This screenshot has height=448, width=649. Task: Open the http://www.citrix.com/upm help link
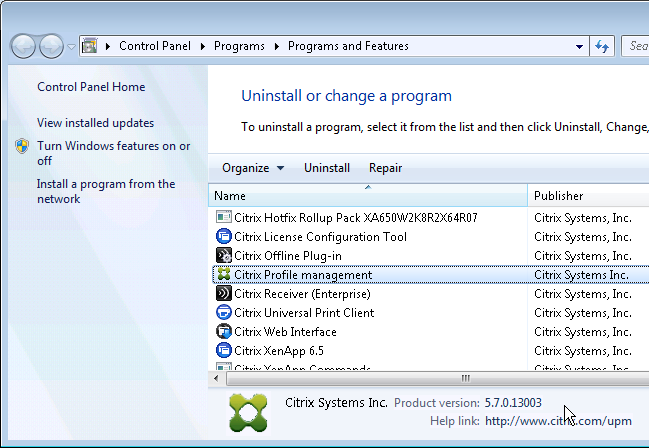[x=558, y=421]
